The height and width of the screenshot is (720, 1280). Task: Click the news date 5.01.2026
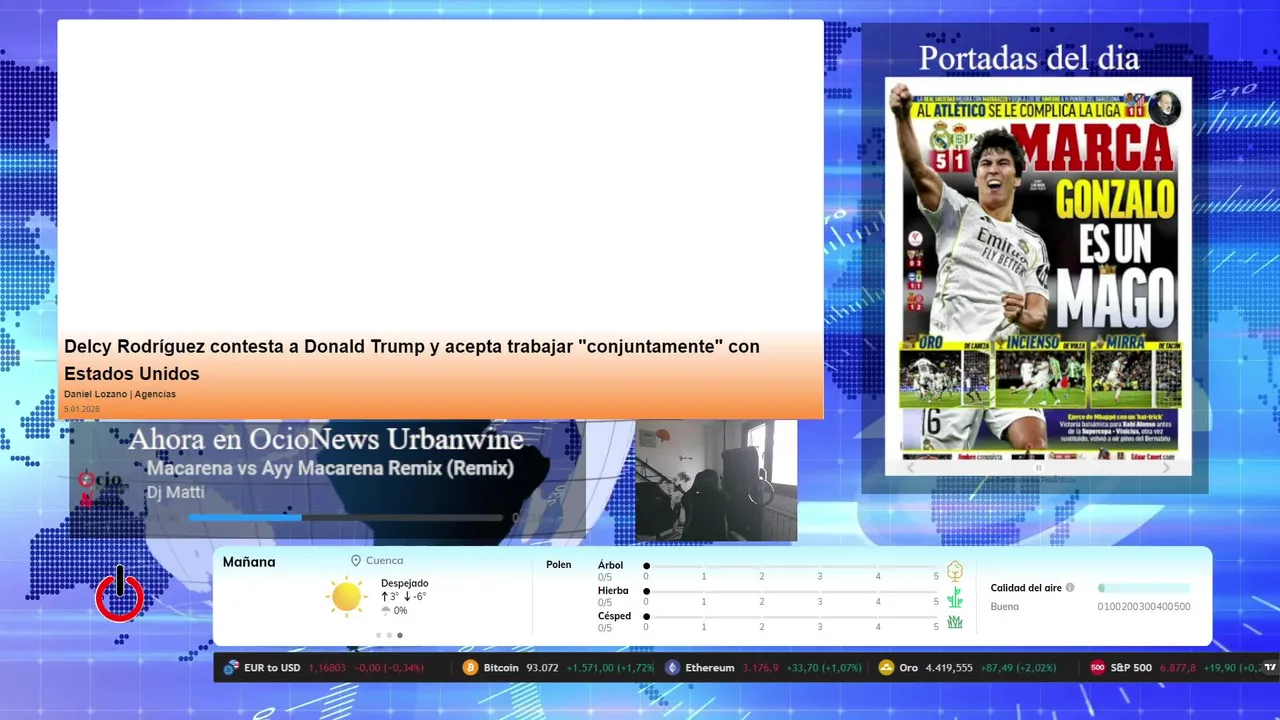coord(82,409)
